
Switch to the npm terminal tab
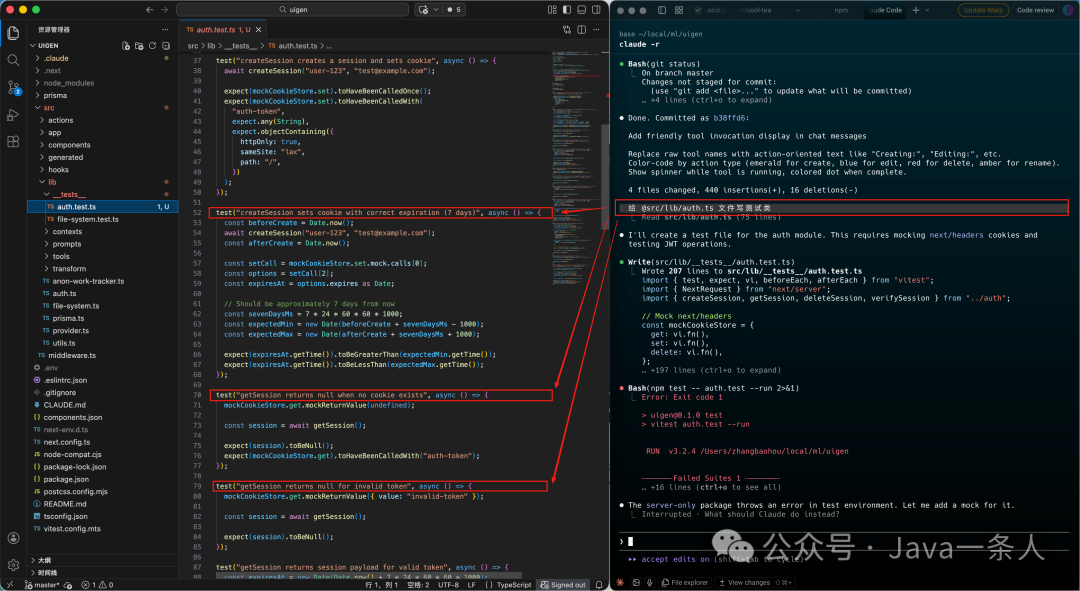click(x=843, y=10)
